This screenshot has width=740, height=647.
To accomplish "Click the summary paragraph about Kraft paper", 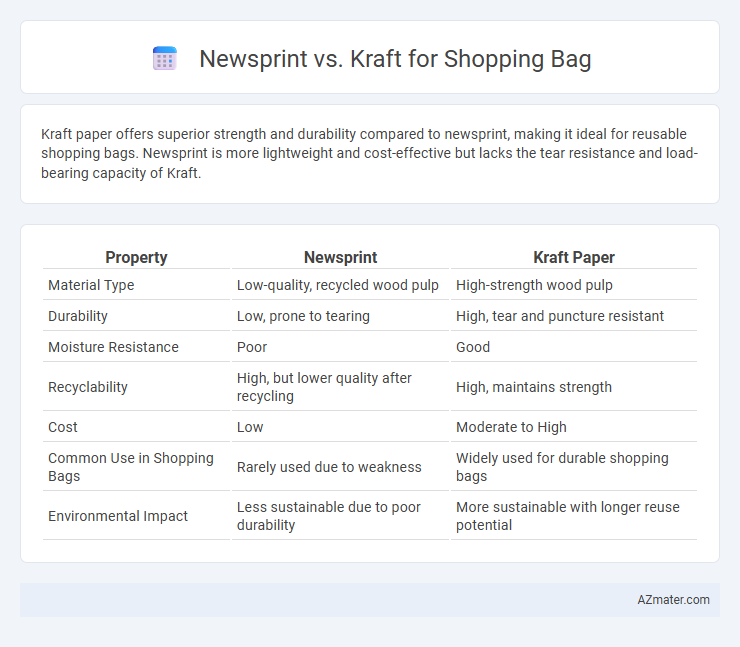I will coord(370,153).
